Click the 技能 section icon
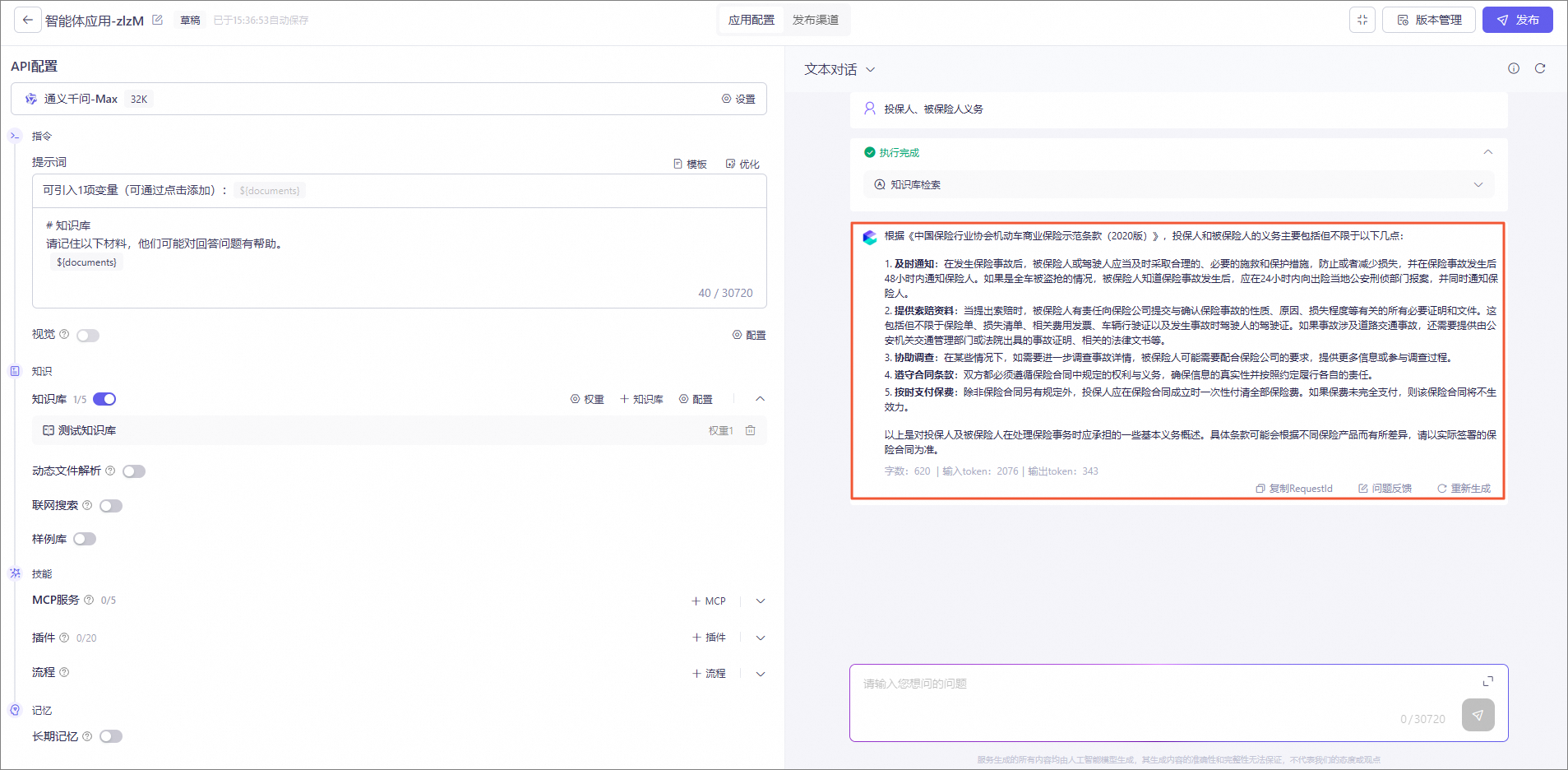The height and width of the screenshot is (770, 1568). [15, 573]
